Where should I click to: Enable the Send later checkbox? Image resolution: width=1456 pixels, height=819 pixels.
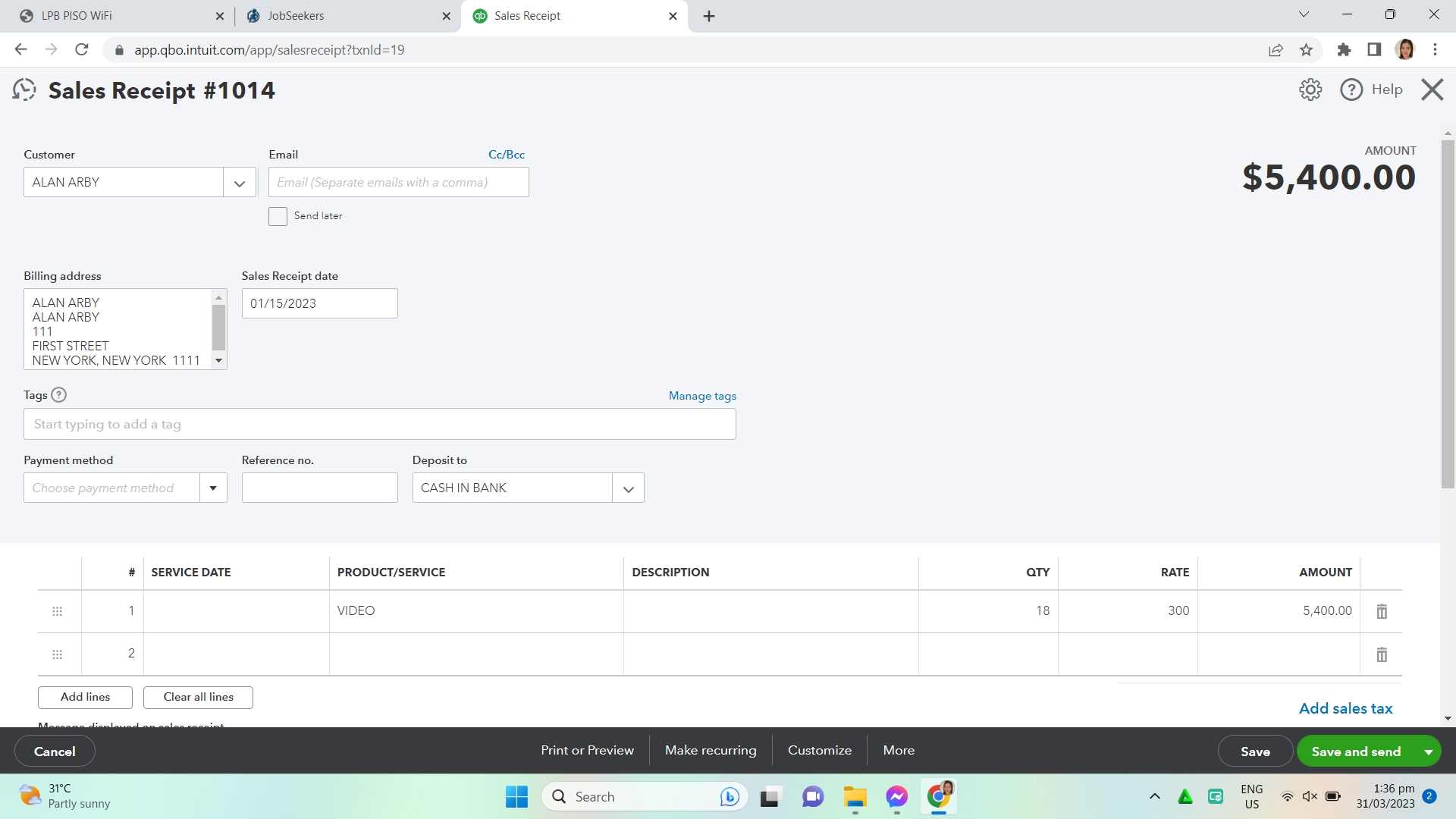[278, 217]
